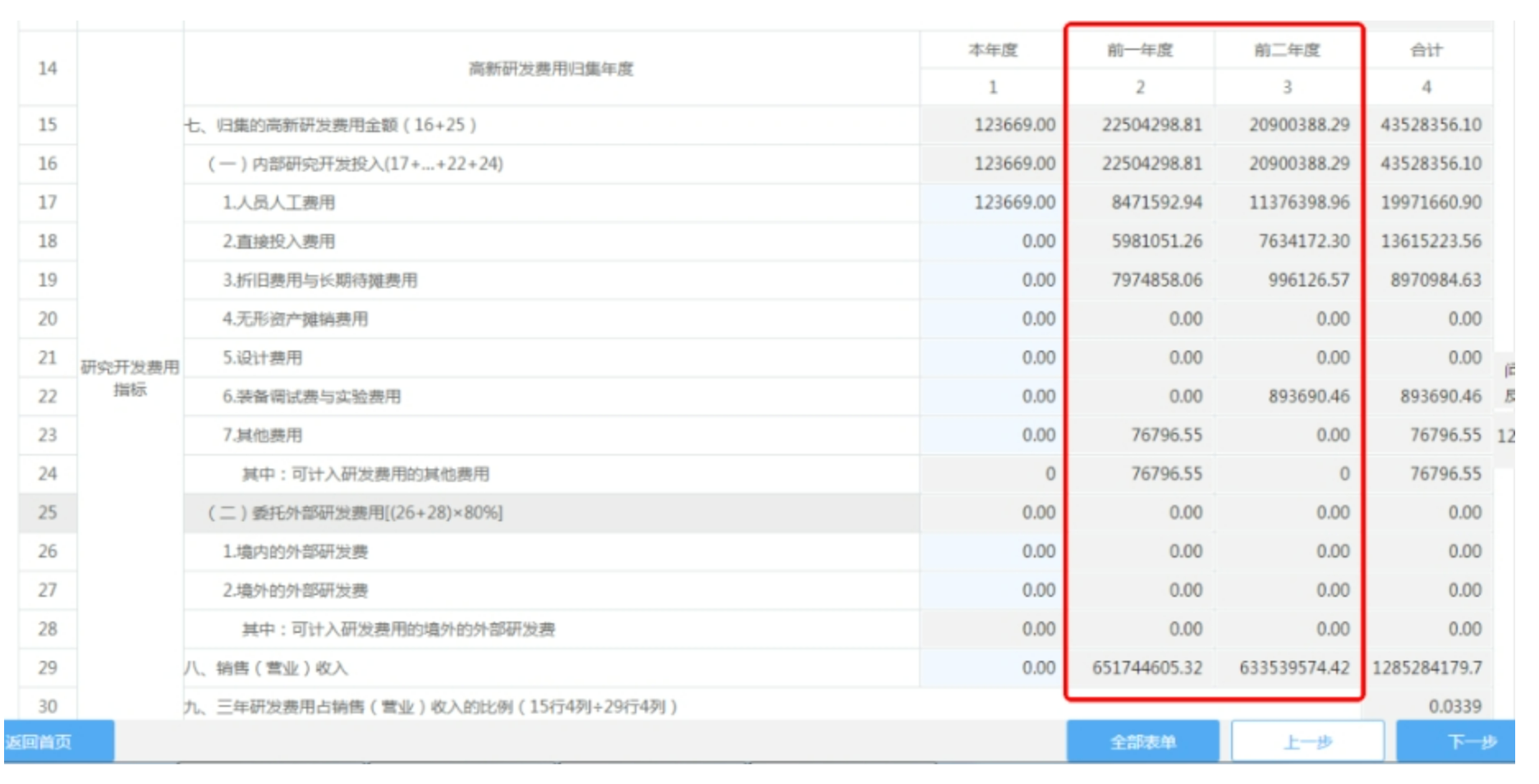The width and height of the screenshot is (1539, 784).
Task: Click the 本年度 value 123669.00 in row 16
Action: click(x=1015, y=163)
